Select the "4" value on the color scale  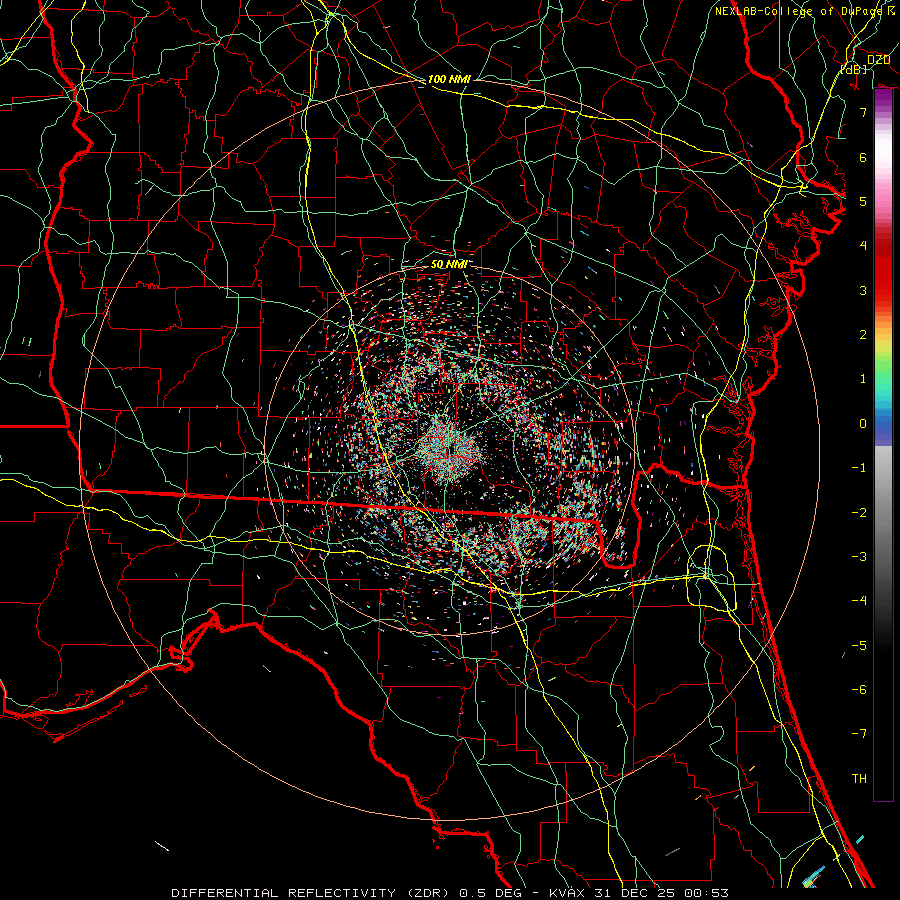coord(863,246)
